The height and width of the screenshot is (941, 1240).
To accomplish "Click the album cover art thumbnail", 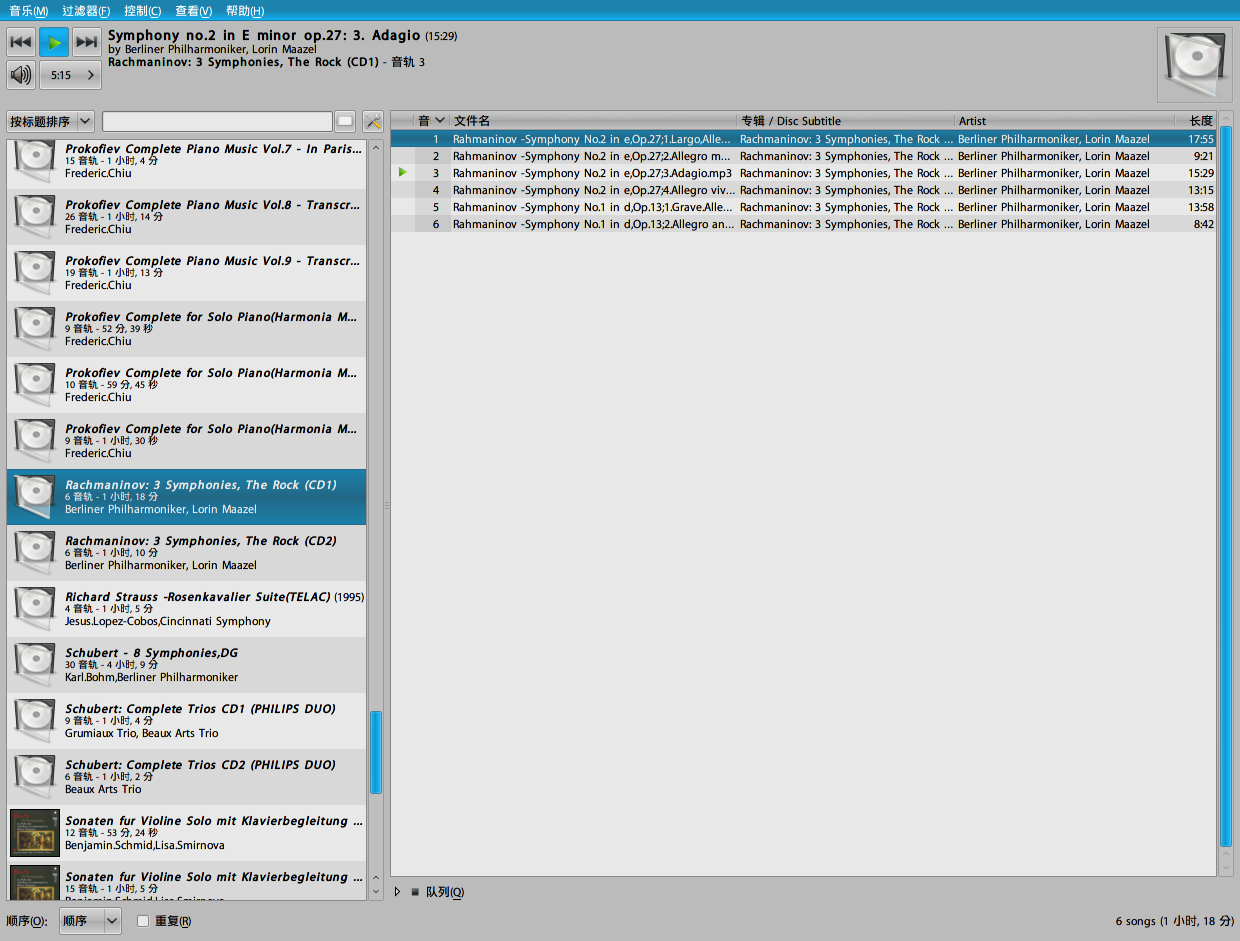I will coord(1194,65).
